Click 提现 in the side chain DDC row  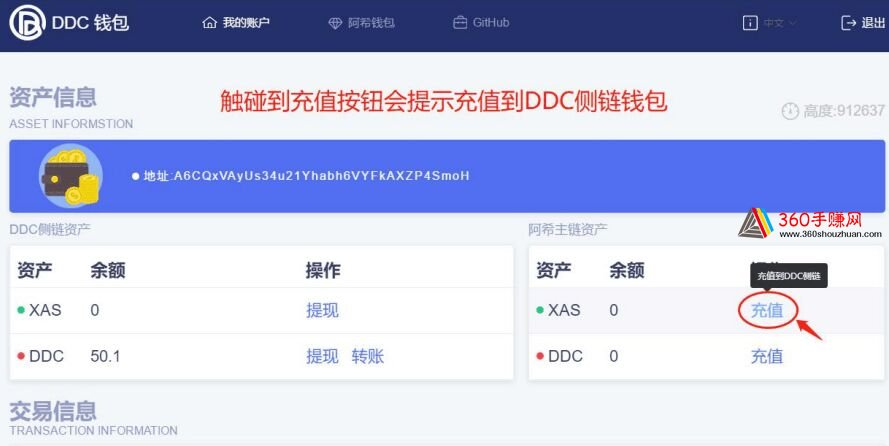point(322,356)
